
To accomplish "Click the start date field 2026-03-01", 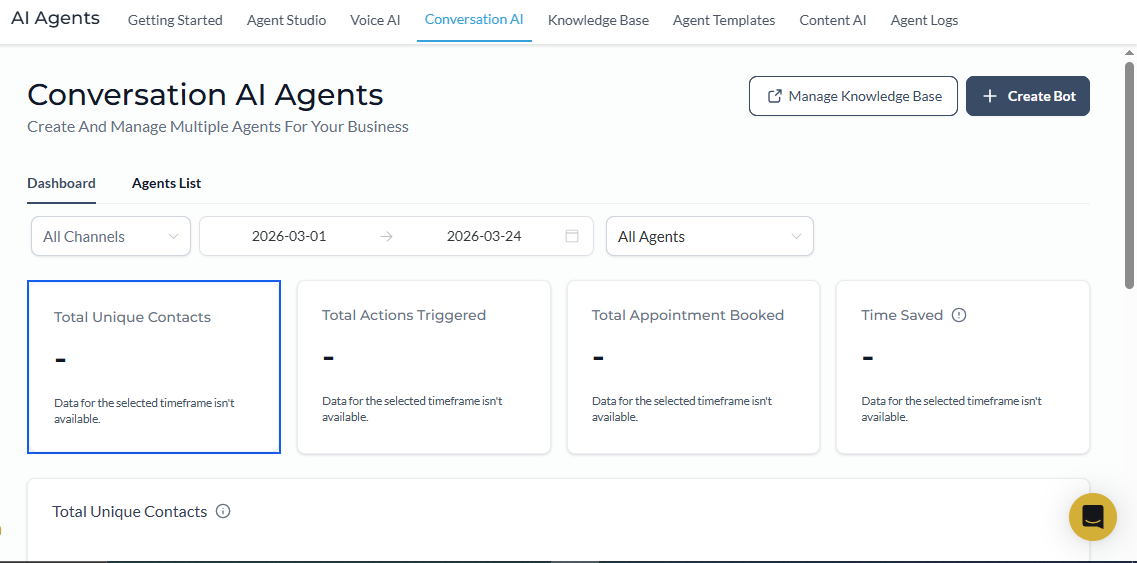I will point(289,237).
